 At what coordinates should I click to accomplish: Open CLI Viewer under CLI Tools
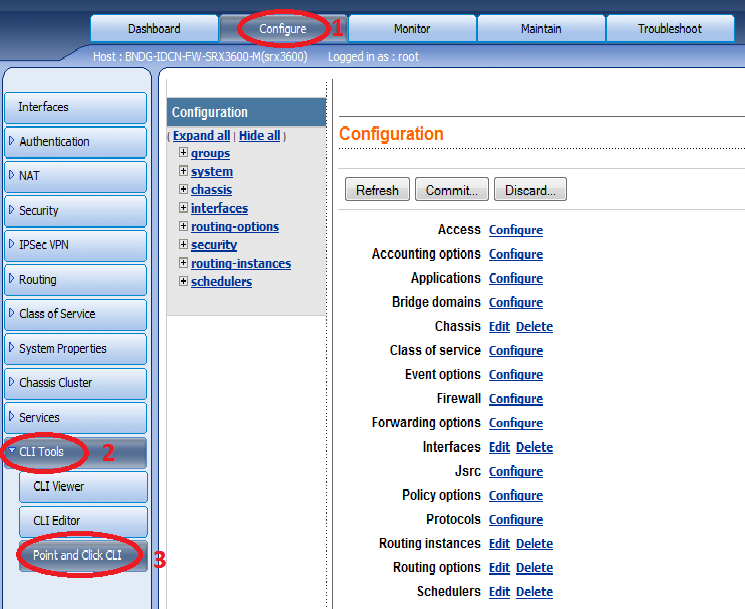[83, 486]
